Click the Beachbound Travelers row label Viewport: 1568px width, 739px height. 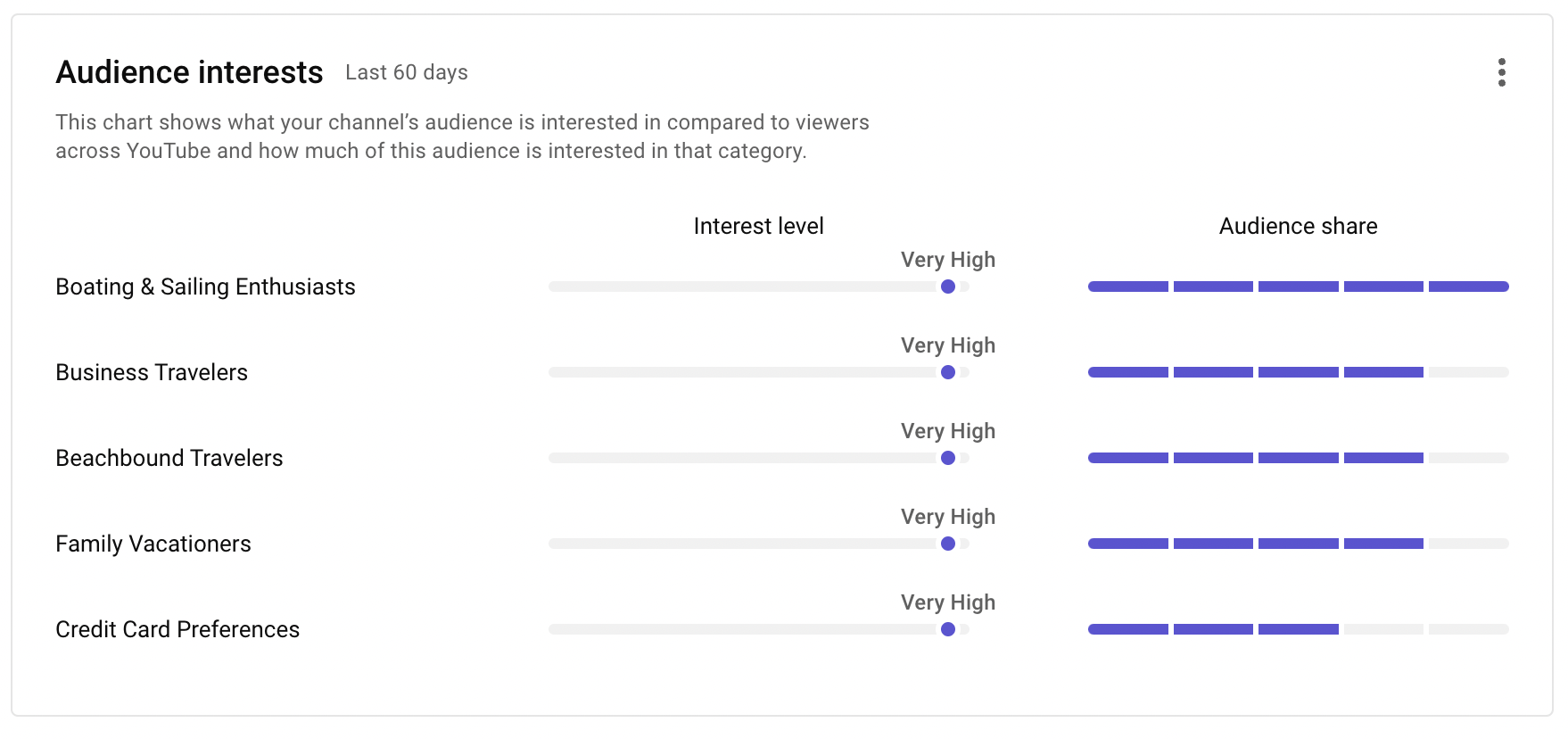pos(169,458)
